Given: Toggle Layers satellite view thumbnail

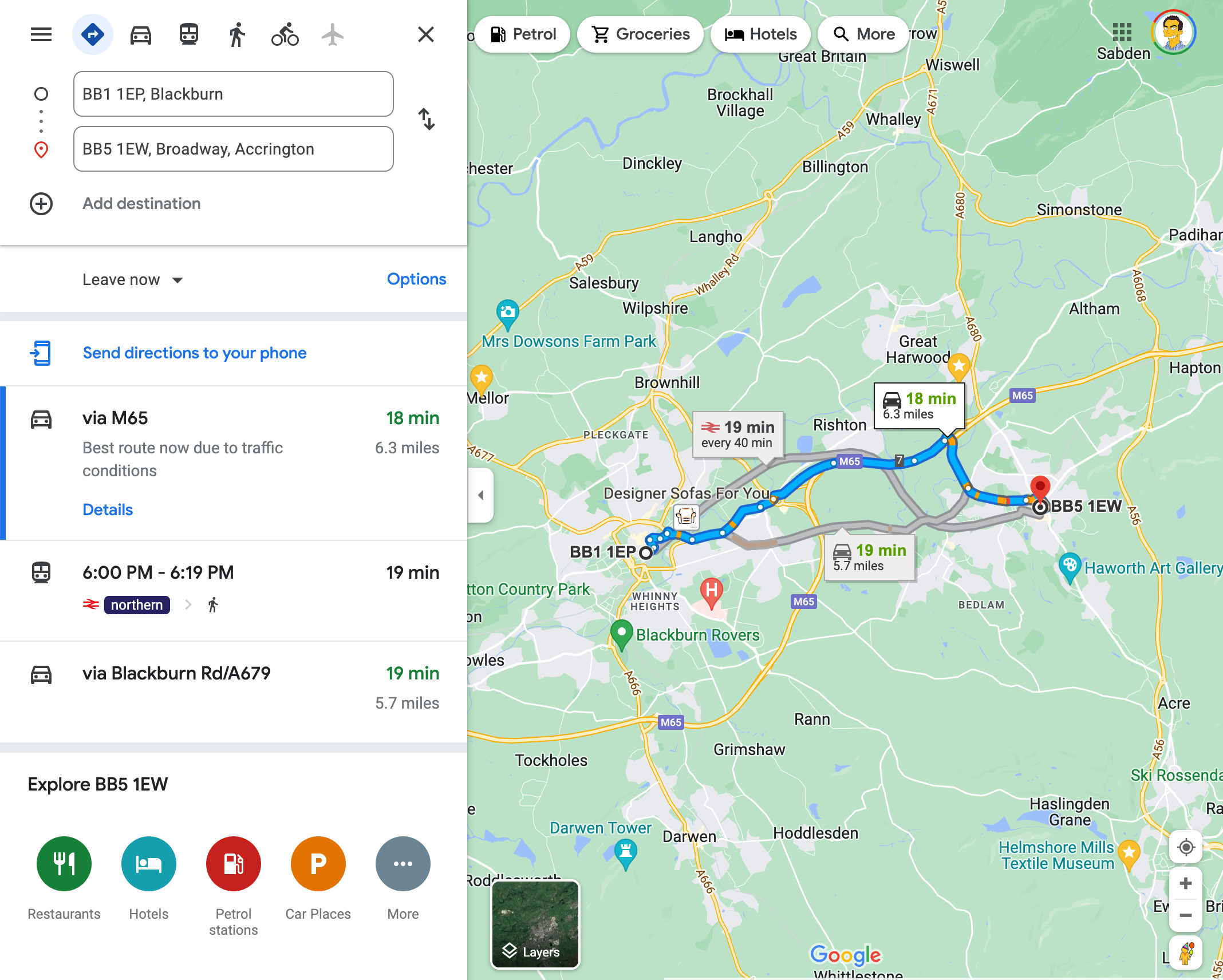Looking at the screenshot, I should tap(535, 924).
